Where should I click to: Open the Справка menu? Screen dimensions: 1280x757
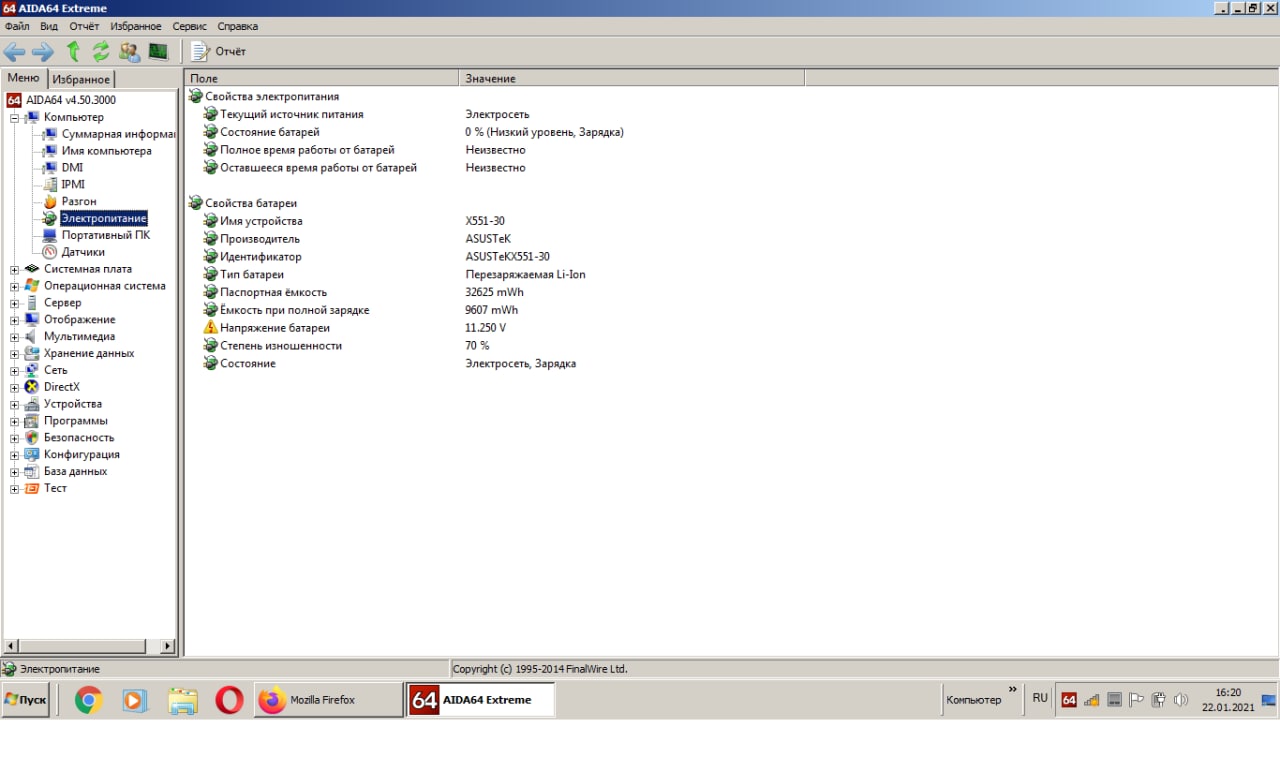pyautogui.click(x=237, y=26)
